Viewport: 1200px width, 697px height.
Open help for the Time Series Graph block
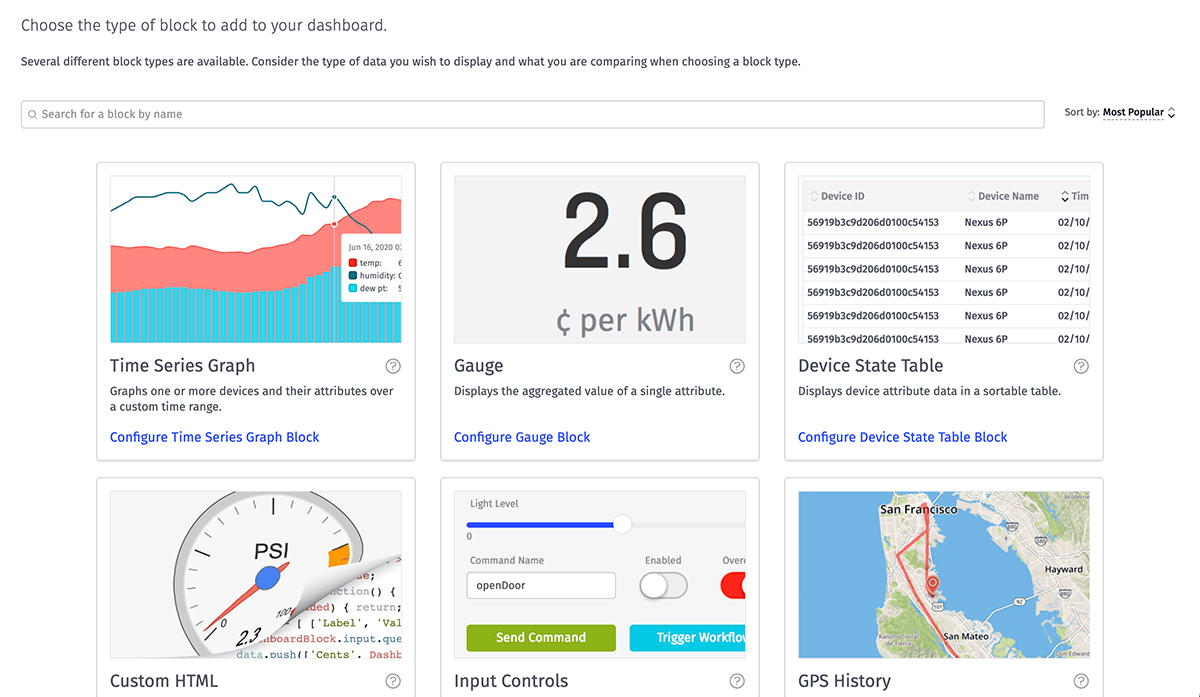click(393, 366)
